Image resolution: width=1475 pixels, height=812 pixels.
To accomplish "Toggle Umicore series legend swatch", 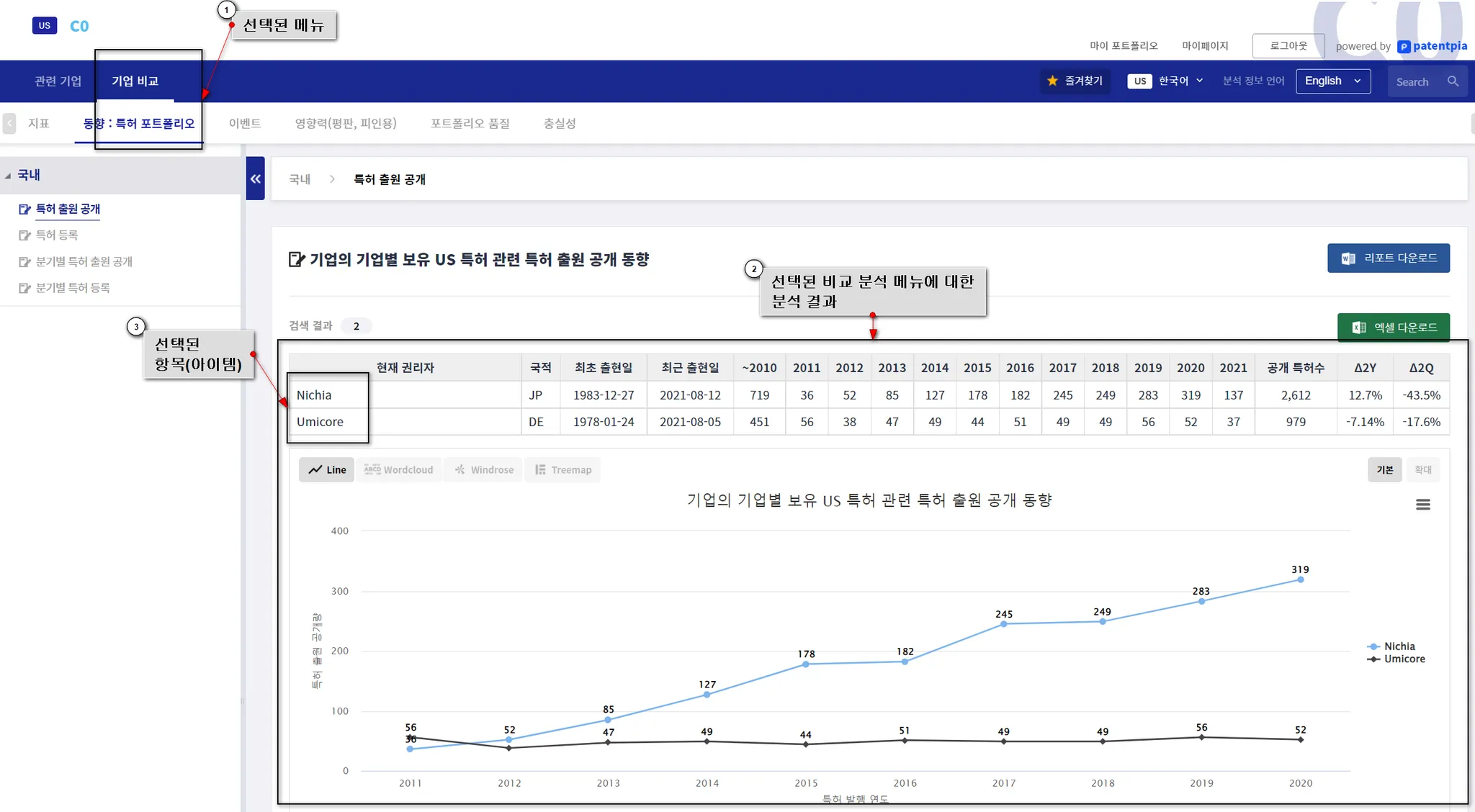I will (x=1373, y=659).
